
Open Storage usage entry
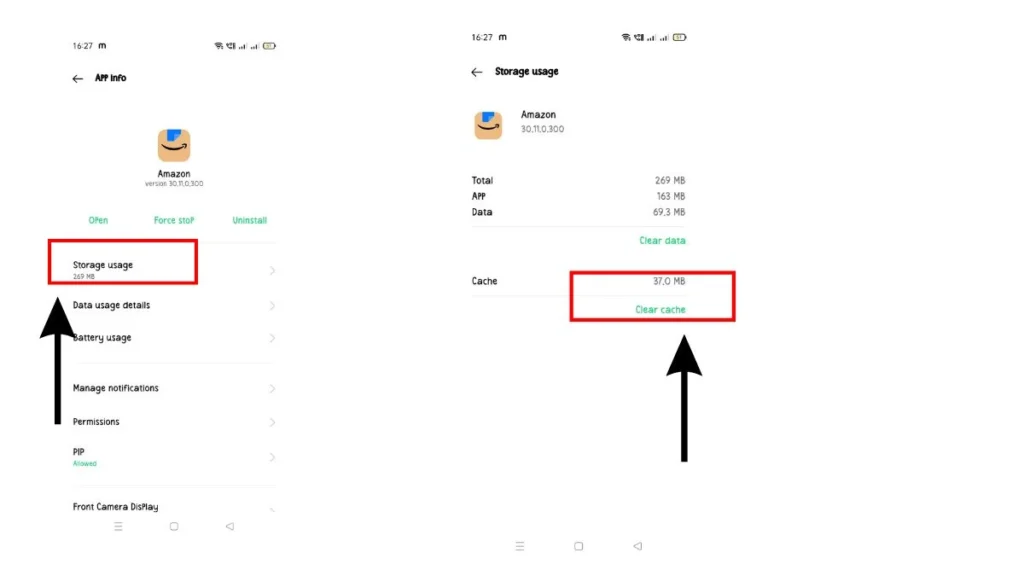coord(173,270)
